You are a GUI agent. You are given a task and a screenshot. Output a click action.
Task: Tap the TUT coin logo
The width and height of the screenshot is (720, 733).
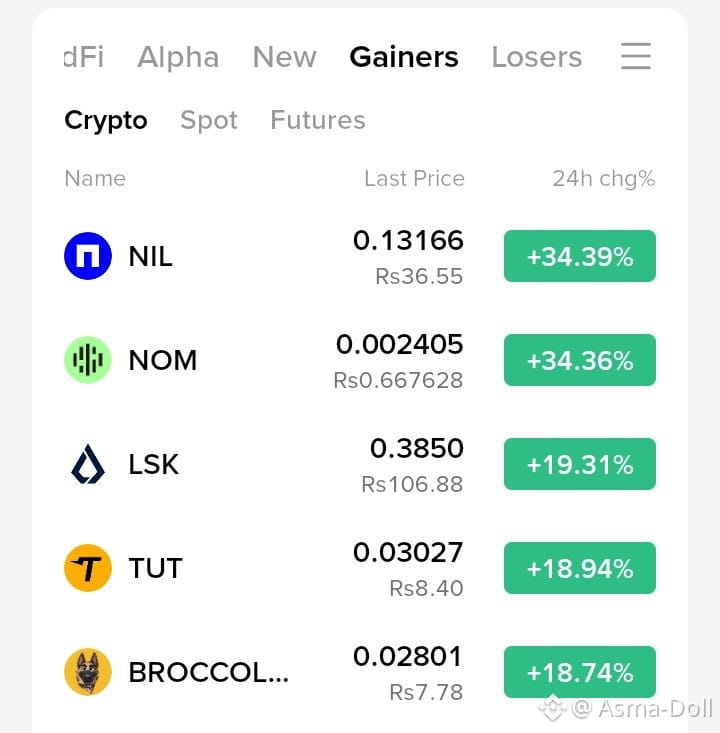88,568
